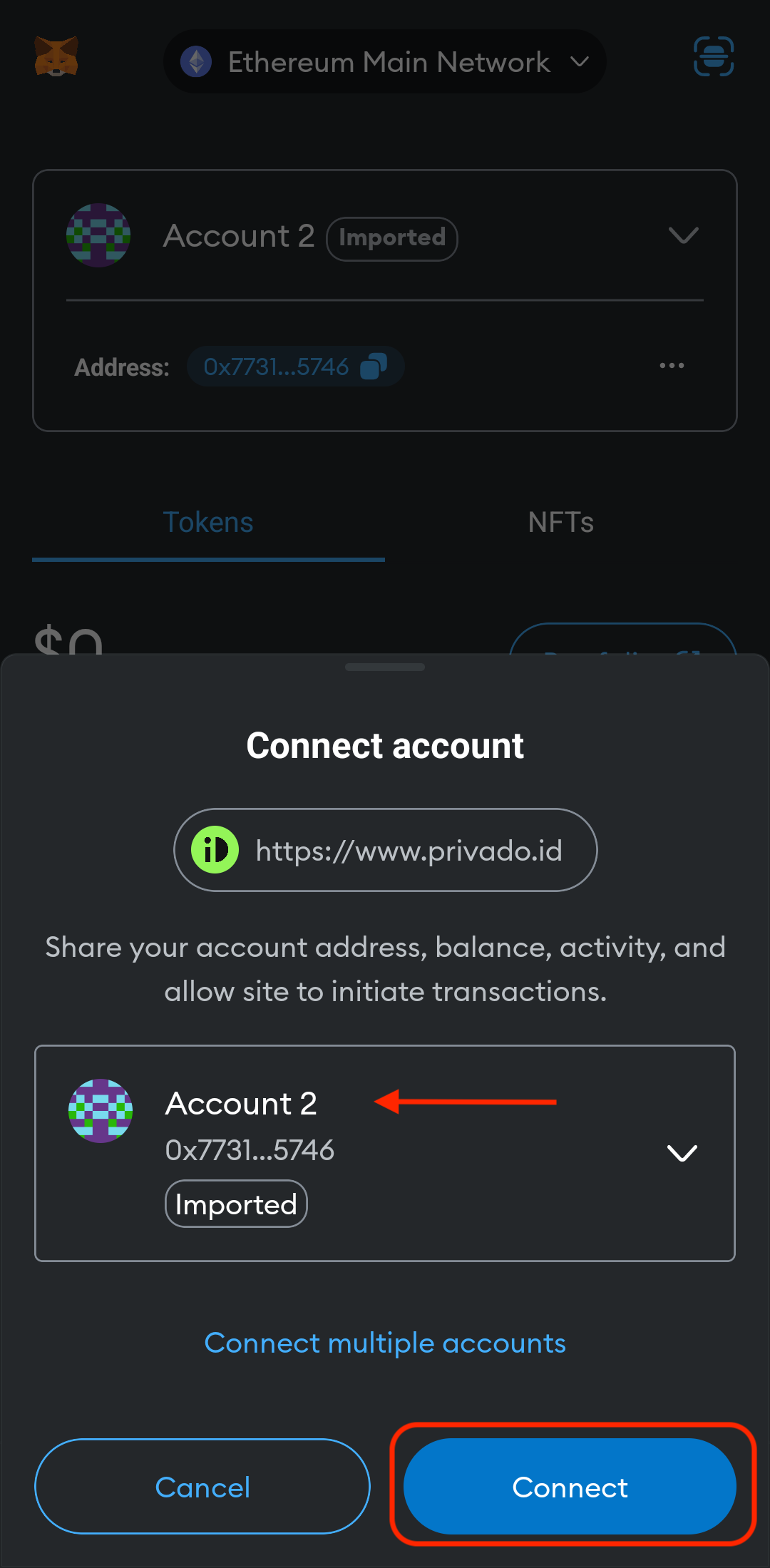Click the Account 2 avatar in connect sheet
The height and width of the screenshot is (1568, 770).
101,1111
